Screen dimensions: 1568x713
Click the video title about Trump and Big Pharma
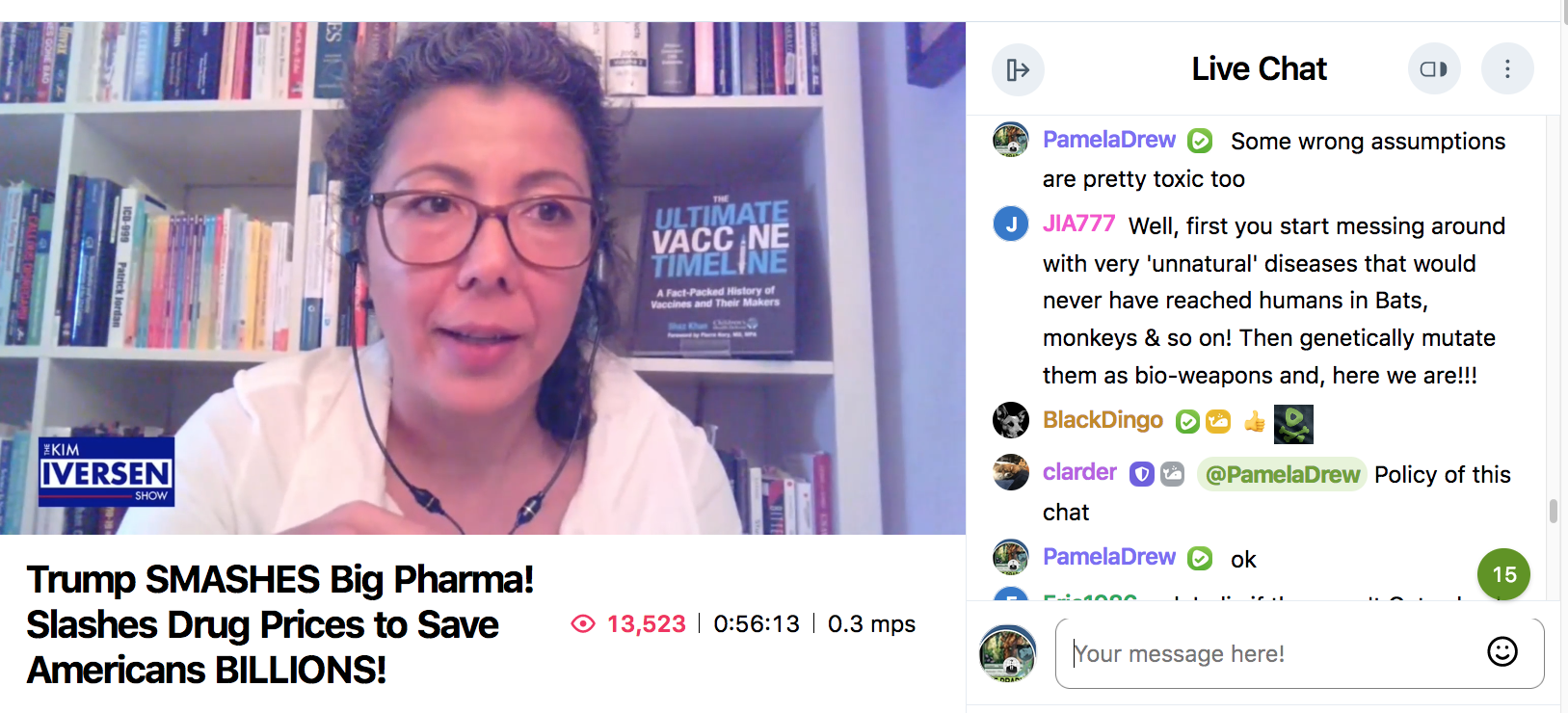tap(280, 624)
